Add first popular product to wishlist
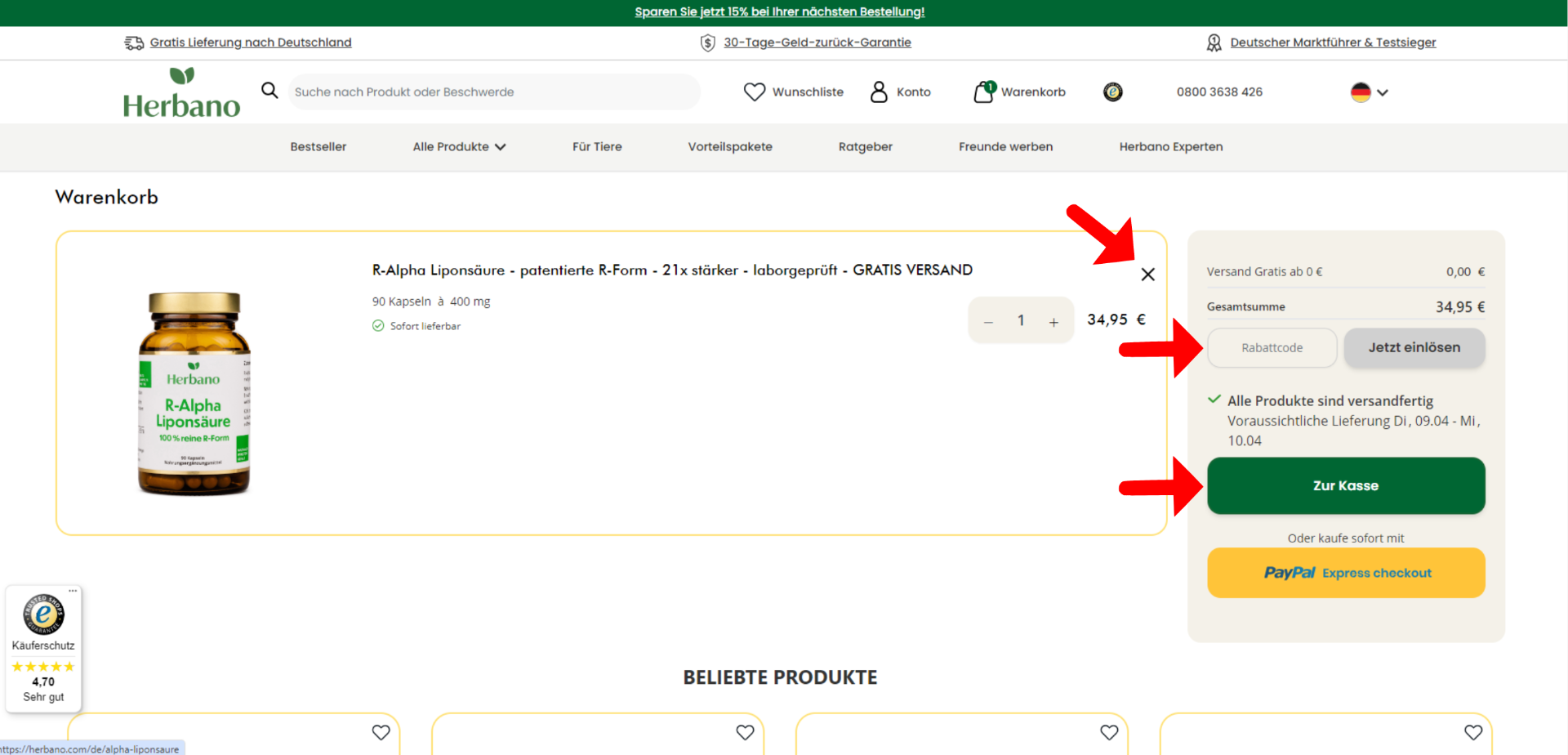The image size is (1568, 755). coord(381,732)
